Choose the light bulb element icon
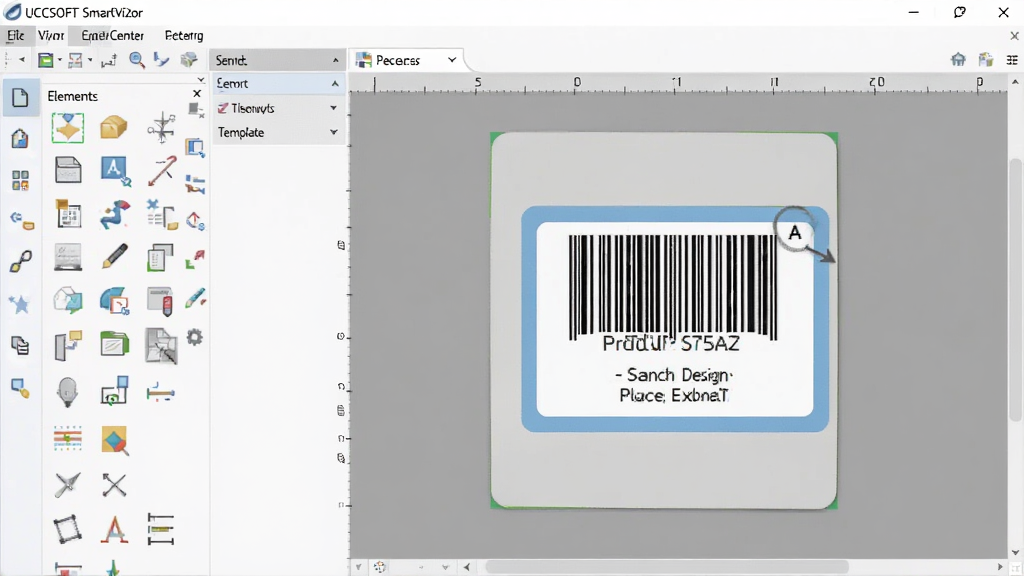 67,392
